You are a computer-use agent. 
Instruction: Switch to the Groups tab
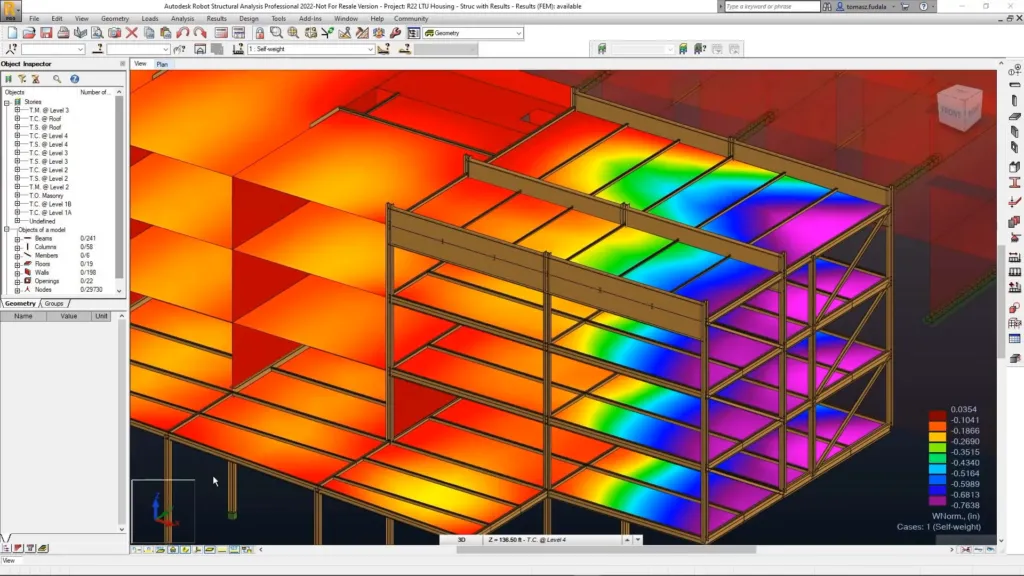point(53,303)
